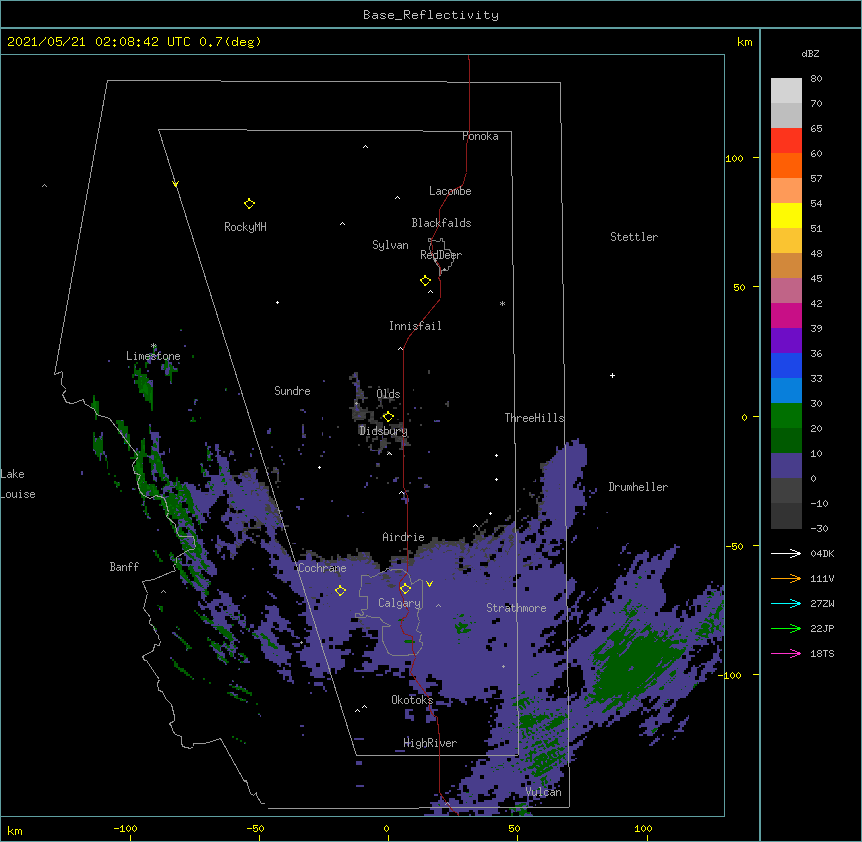Click the Cochrane town label
The height and width of the screenshot is (842, 862).
tap(322, 568)
